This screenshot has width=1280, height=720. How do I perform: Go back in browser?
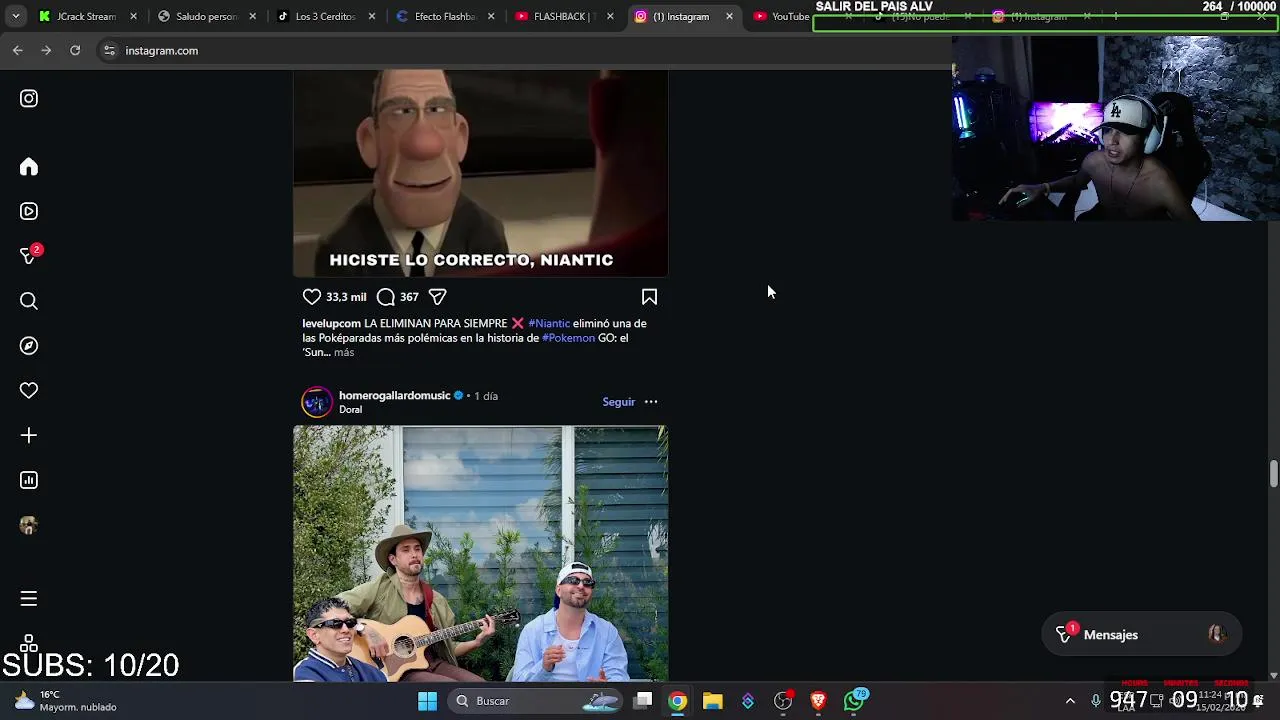pos(18,50)
